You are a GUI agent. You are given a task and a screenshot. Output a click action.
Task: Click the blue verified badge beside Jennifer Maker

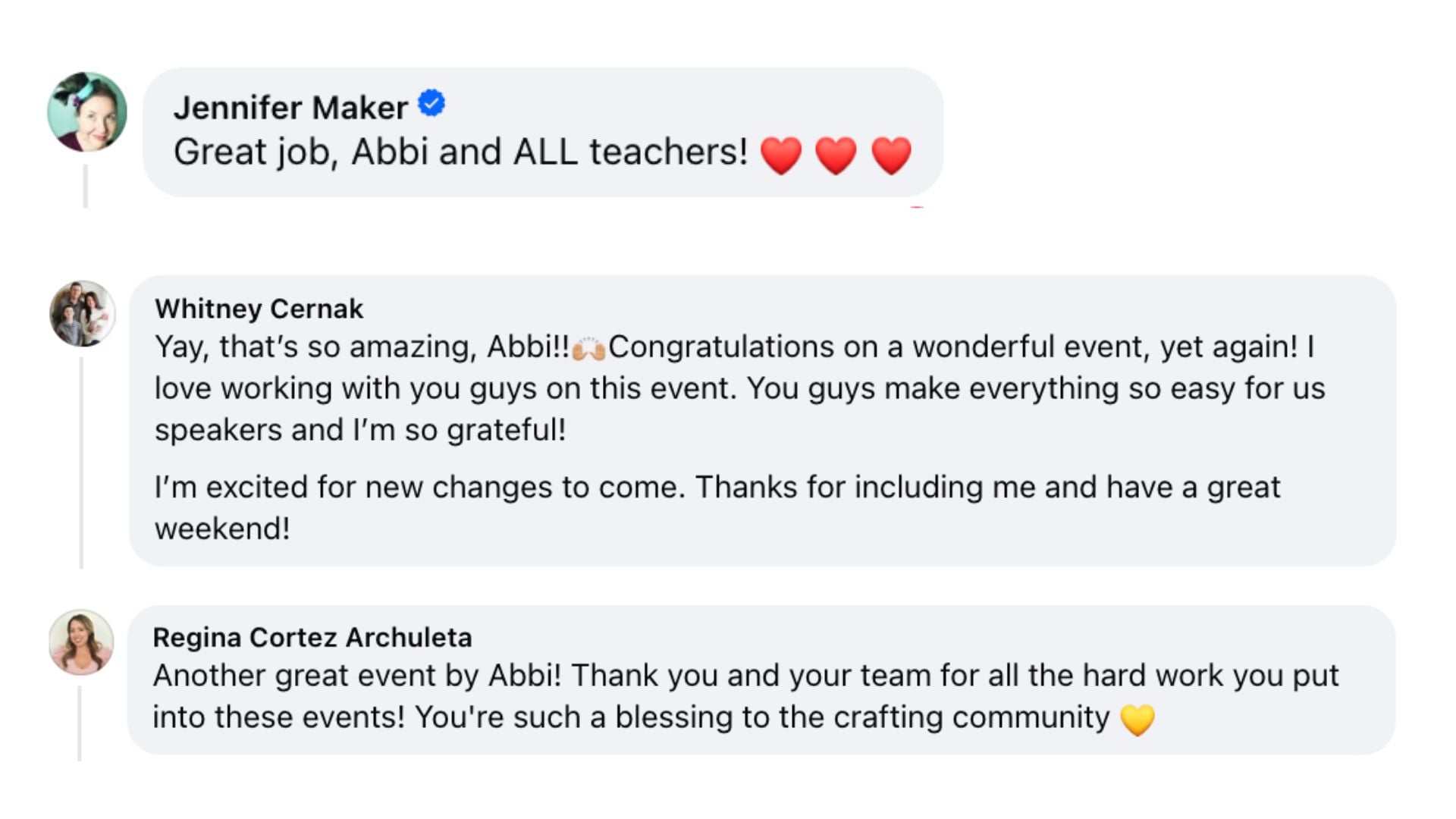(431, 103)
